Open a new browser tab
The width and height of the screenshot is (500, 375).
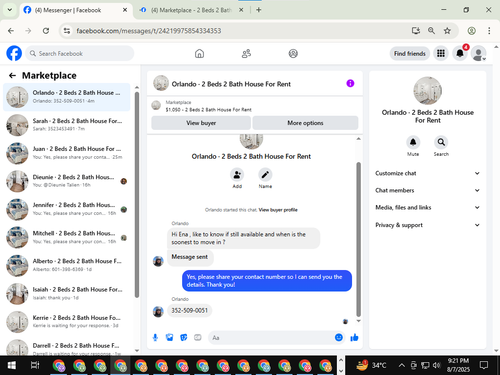[259, 10]
